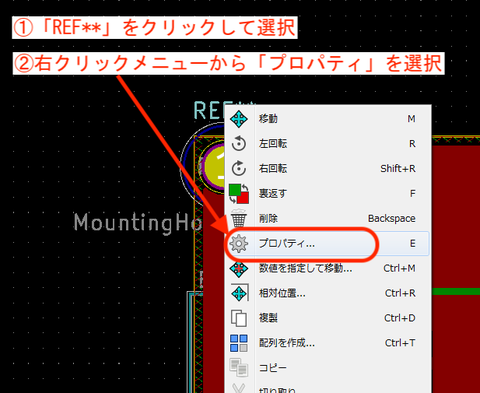Click the gear properties icon
480x393 pixels.
[x=239, y=243]
